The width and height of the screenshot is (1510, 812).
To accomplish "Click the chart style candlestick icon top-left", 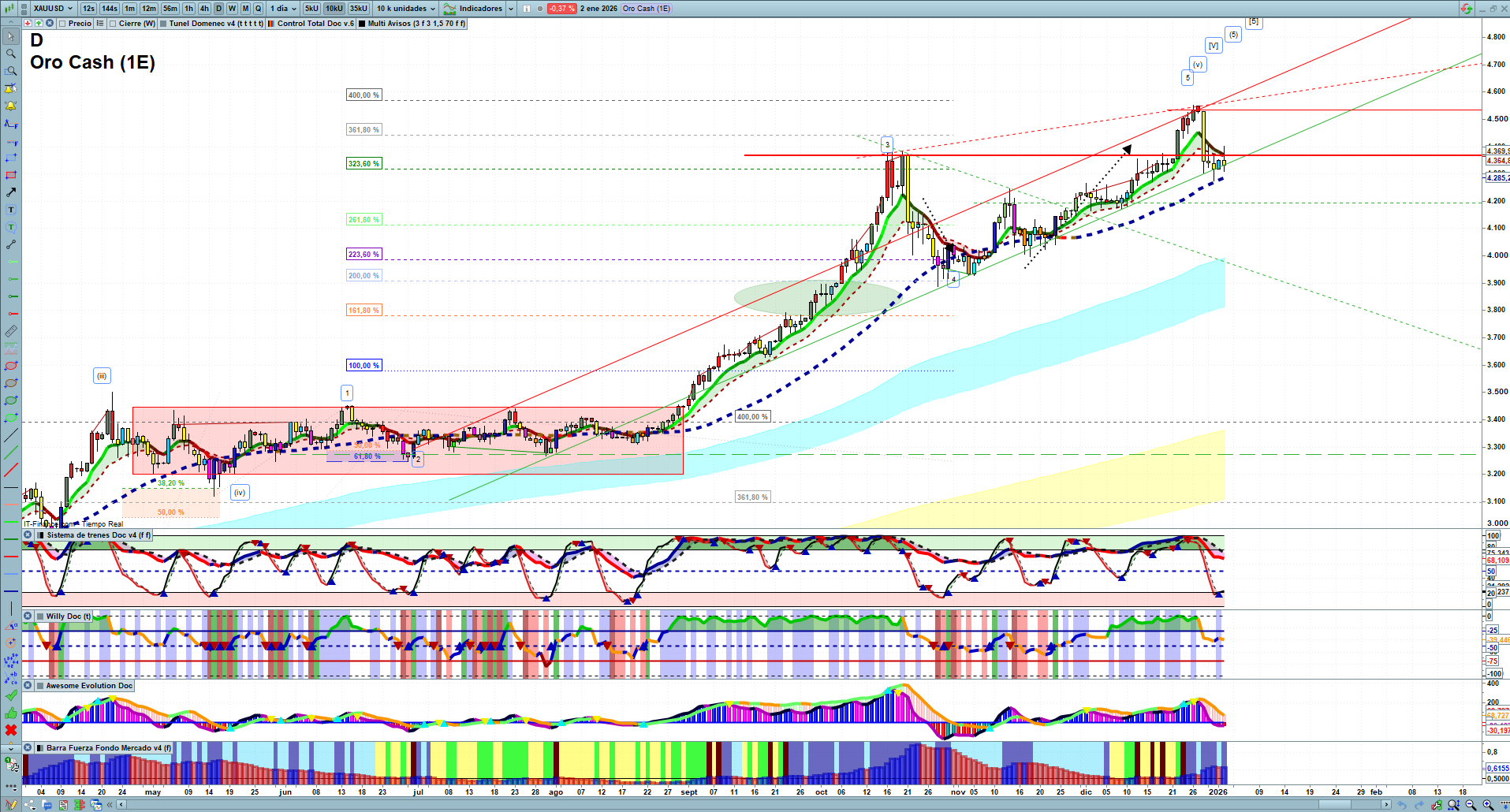I will click(10, 9).
